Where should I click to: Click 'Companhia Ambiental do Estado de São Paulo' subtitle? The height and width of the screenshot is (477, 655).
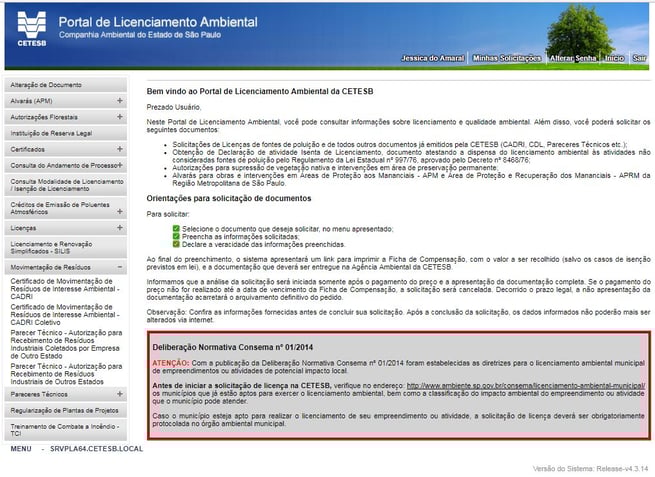(x=140, y=35)
